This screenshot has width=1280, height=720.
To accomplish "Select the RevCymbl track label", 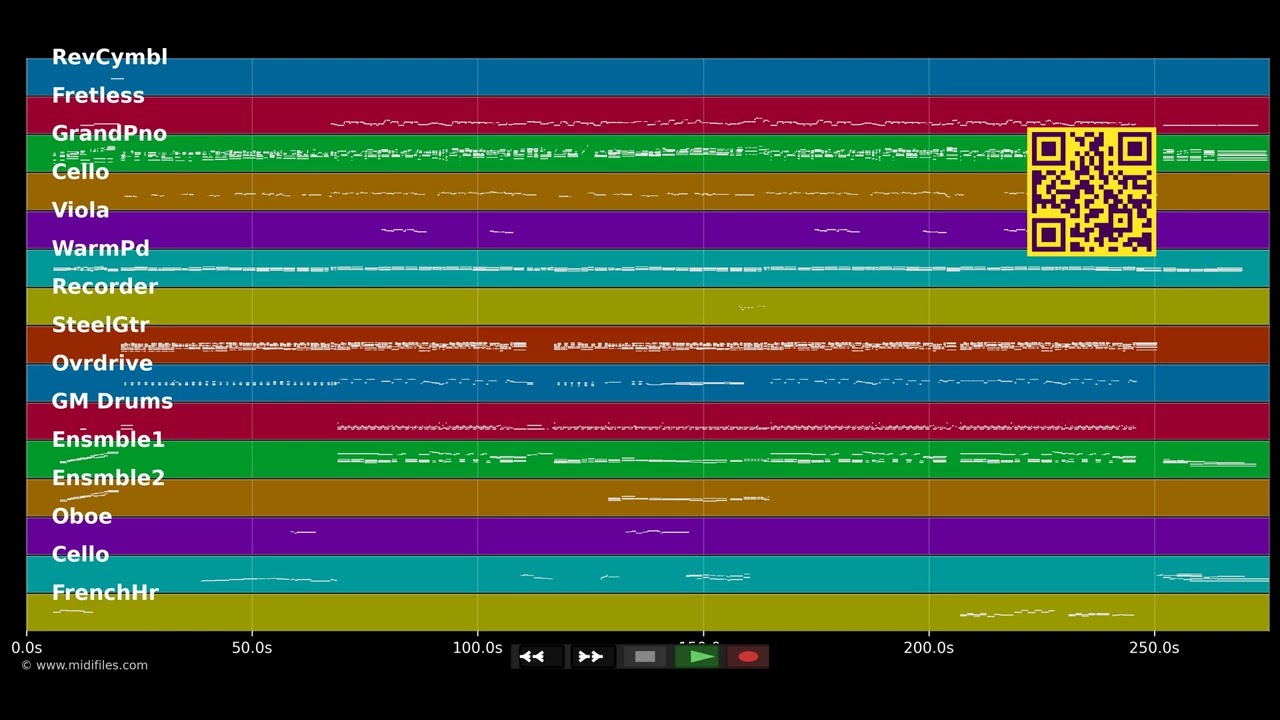I will pyautogui.click(x=109, y=57).
